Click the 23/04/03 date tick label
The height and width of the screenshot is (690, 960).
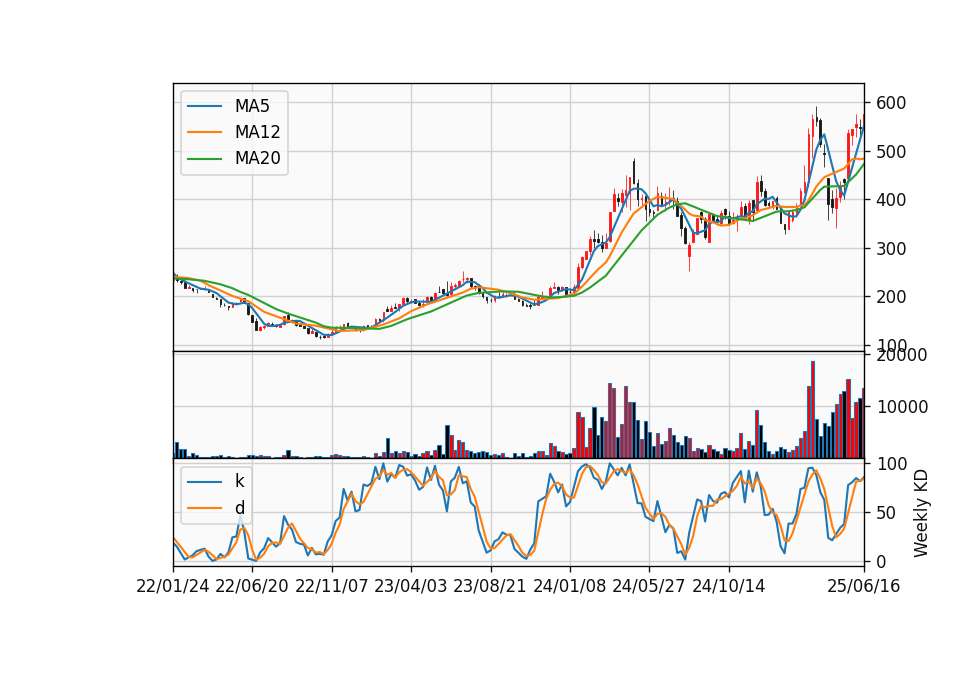coord(410,586)
